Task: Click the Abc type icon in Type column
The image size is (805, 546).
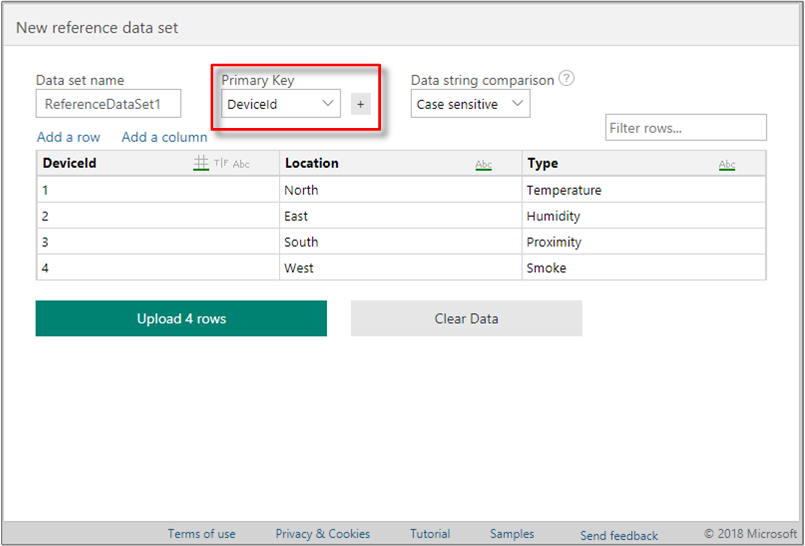Action: point(727,164)
